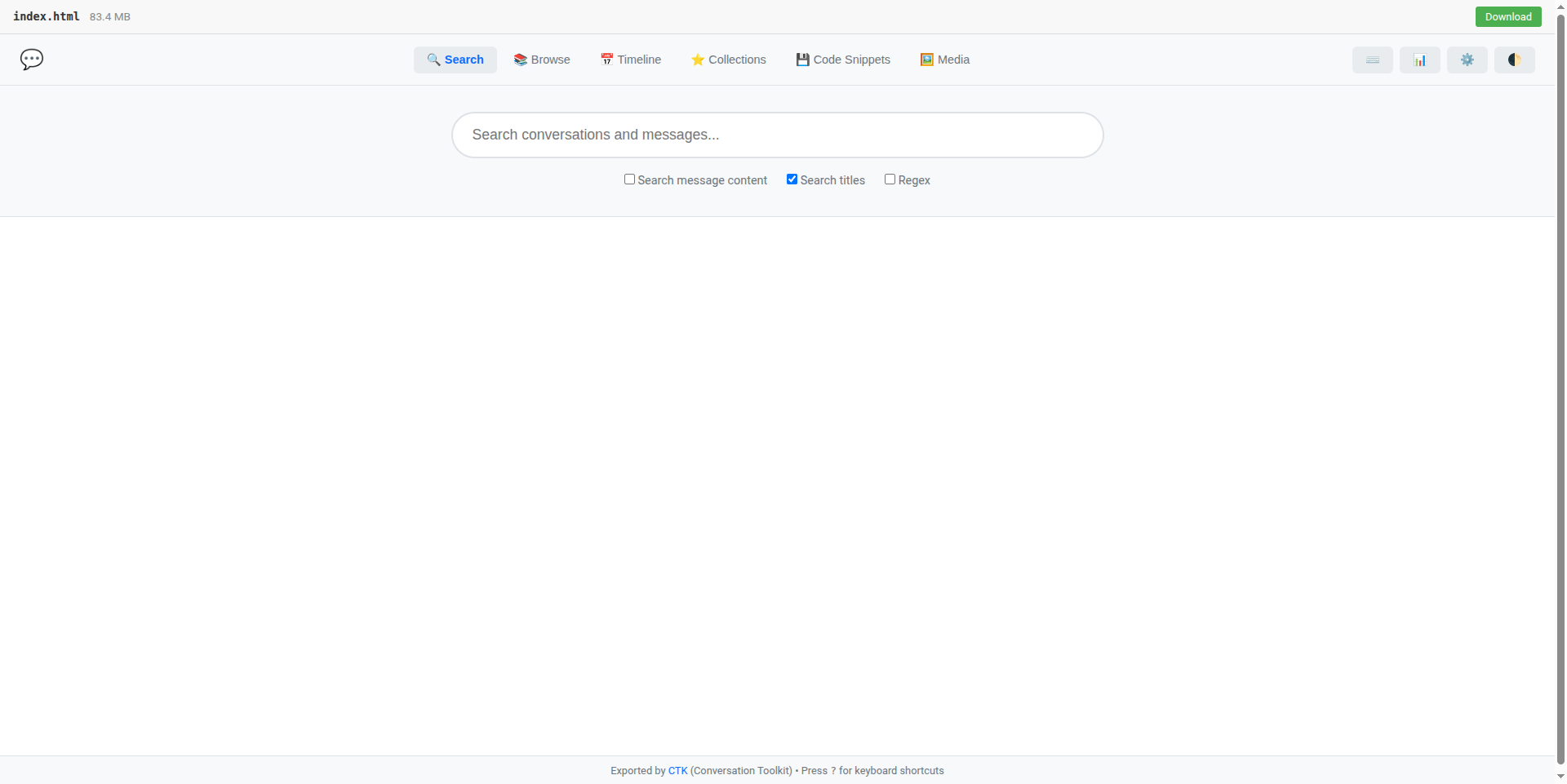Focus the conversations search field

[777, 135]
